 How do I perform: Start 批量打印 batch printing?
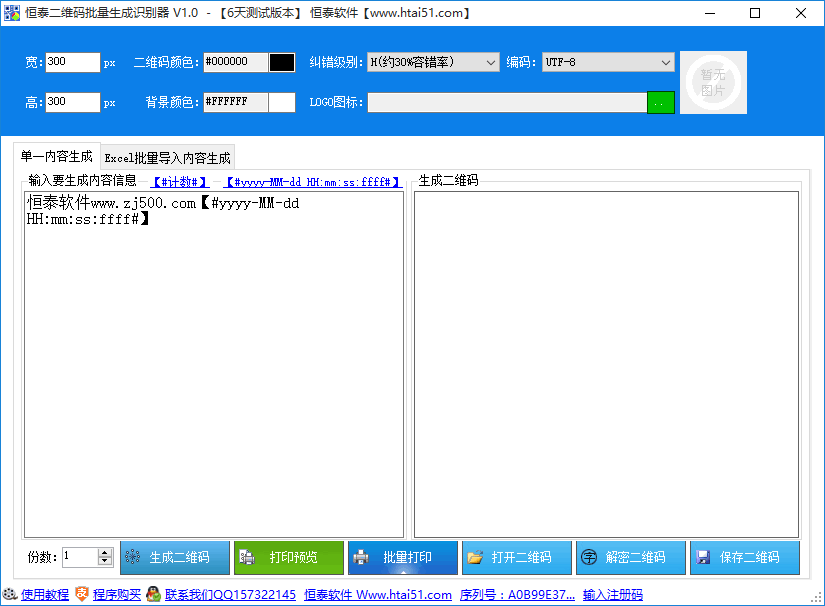tap(403, 558)
